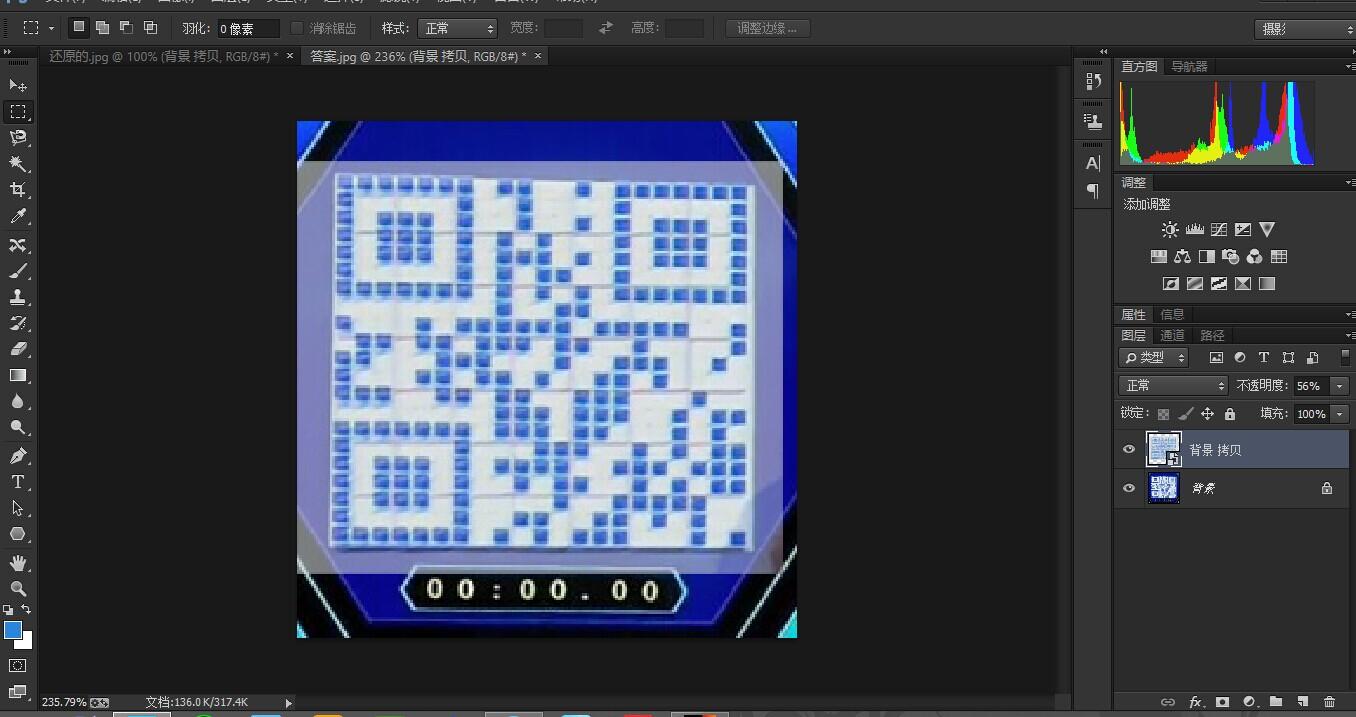
Task: Click the 调整边缘 refine edge button
Action: (767, 28)
